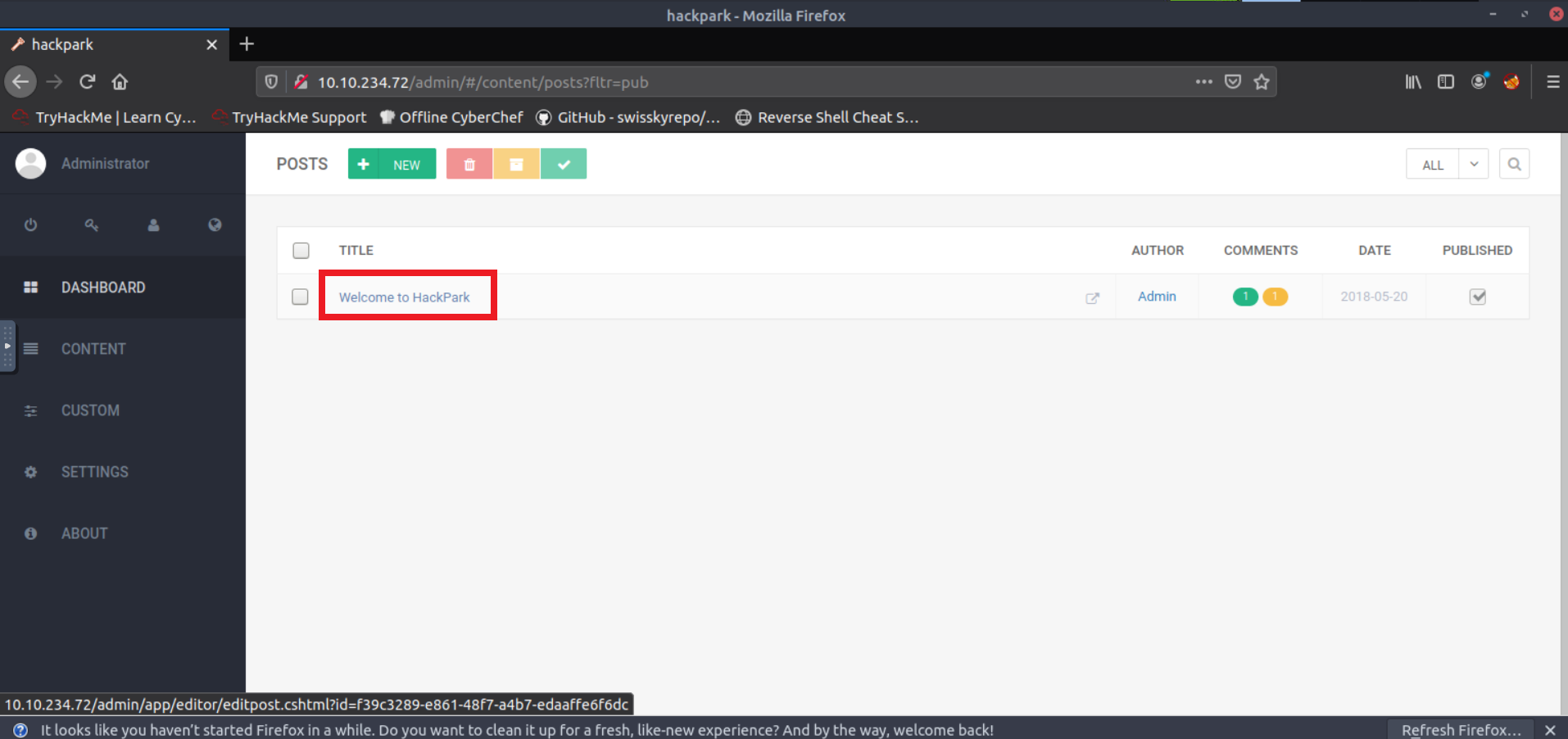Viewport: 1568px width, 739px height.
Task: Open the ABOUT sidebar menu
Action: [x=123, y=533]
